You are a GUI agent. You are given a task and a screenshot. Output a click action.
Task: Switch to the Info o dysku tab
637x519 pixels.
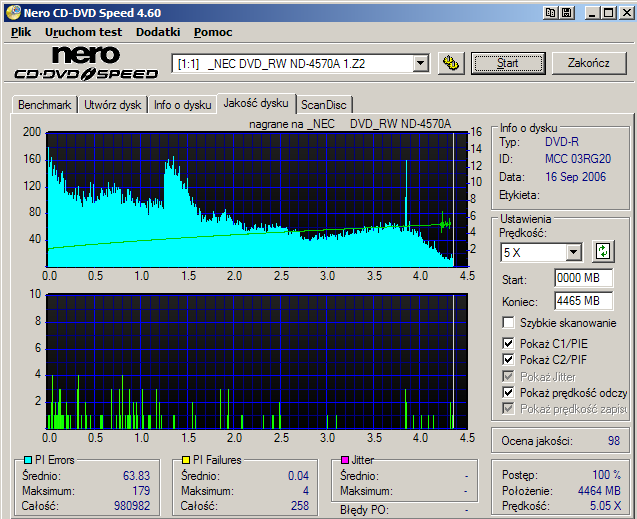(x=182, y=105)
